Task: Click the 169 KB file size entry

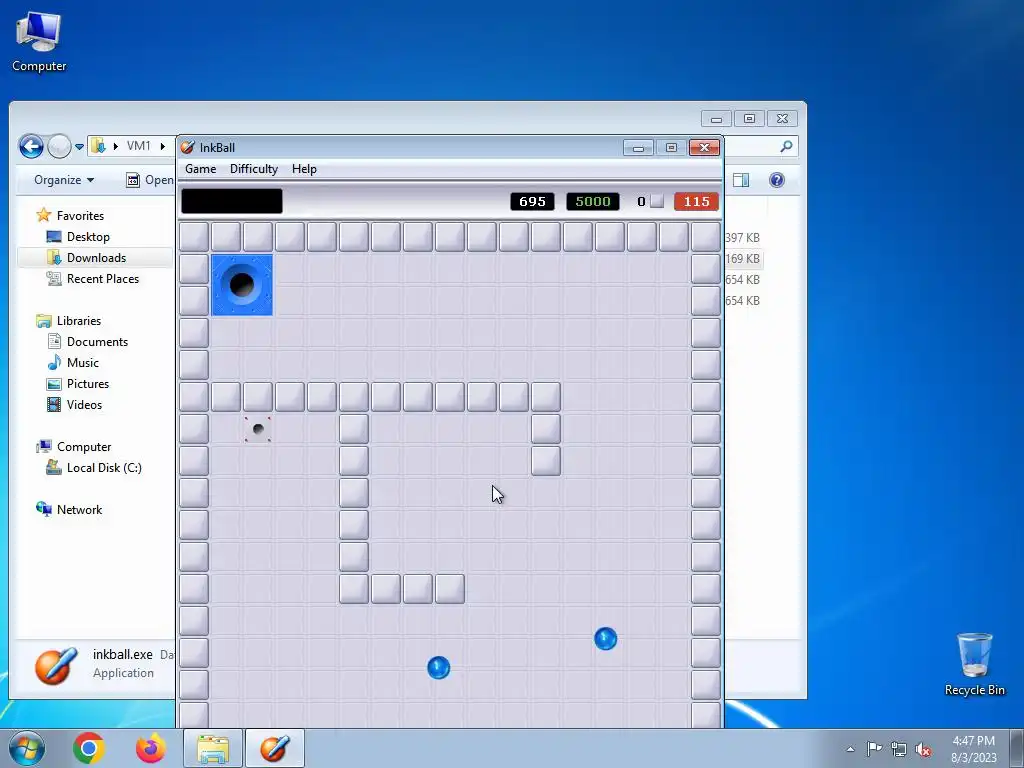Action: pyautogui.click(x=743, y=259)
